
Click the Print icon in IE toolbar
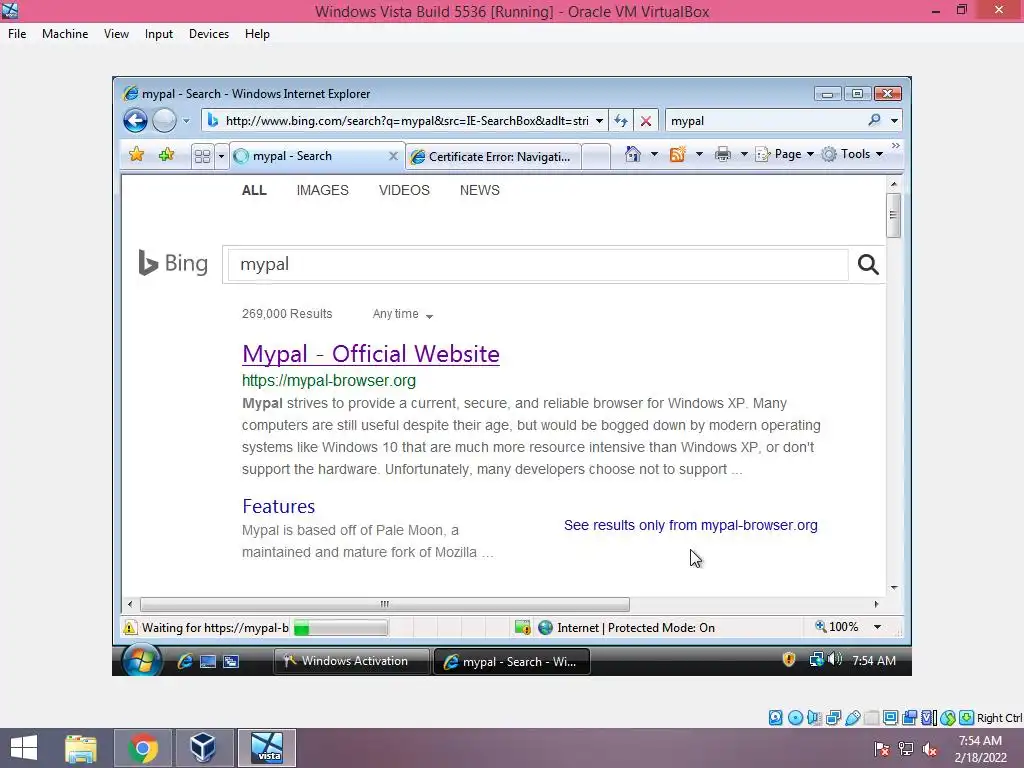pyautogui.click(x=722, y=154)
